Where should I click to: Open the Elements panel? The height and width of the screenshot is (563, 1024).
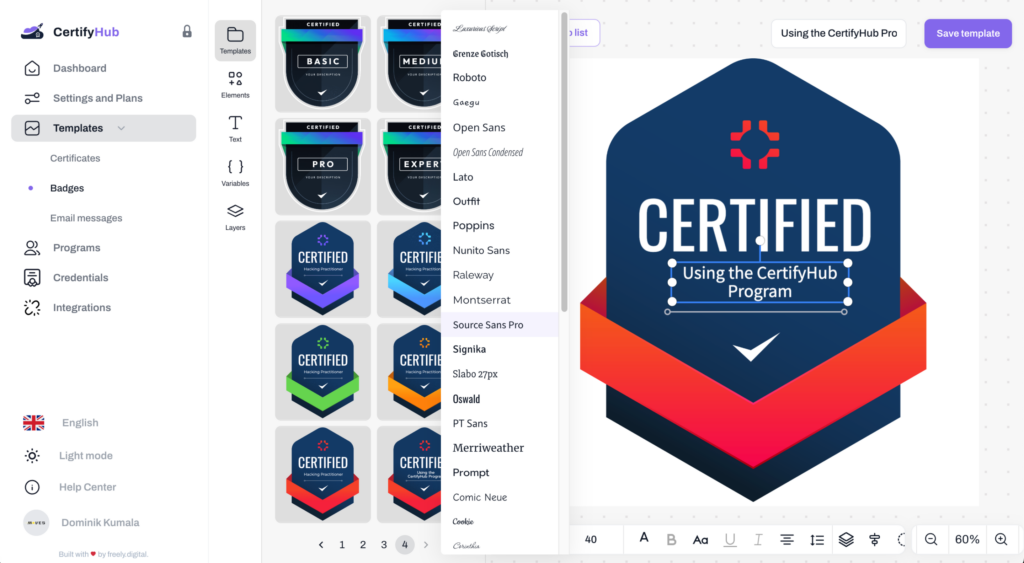point(235,85)
